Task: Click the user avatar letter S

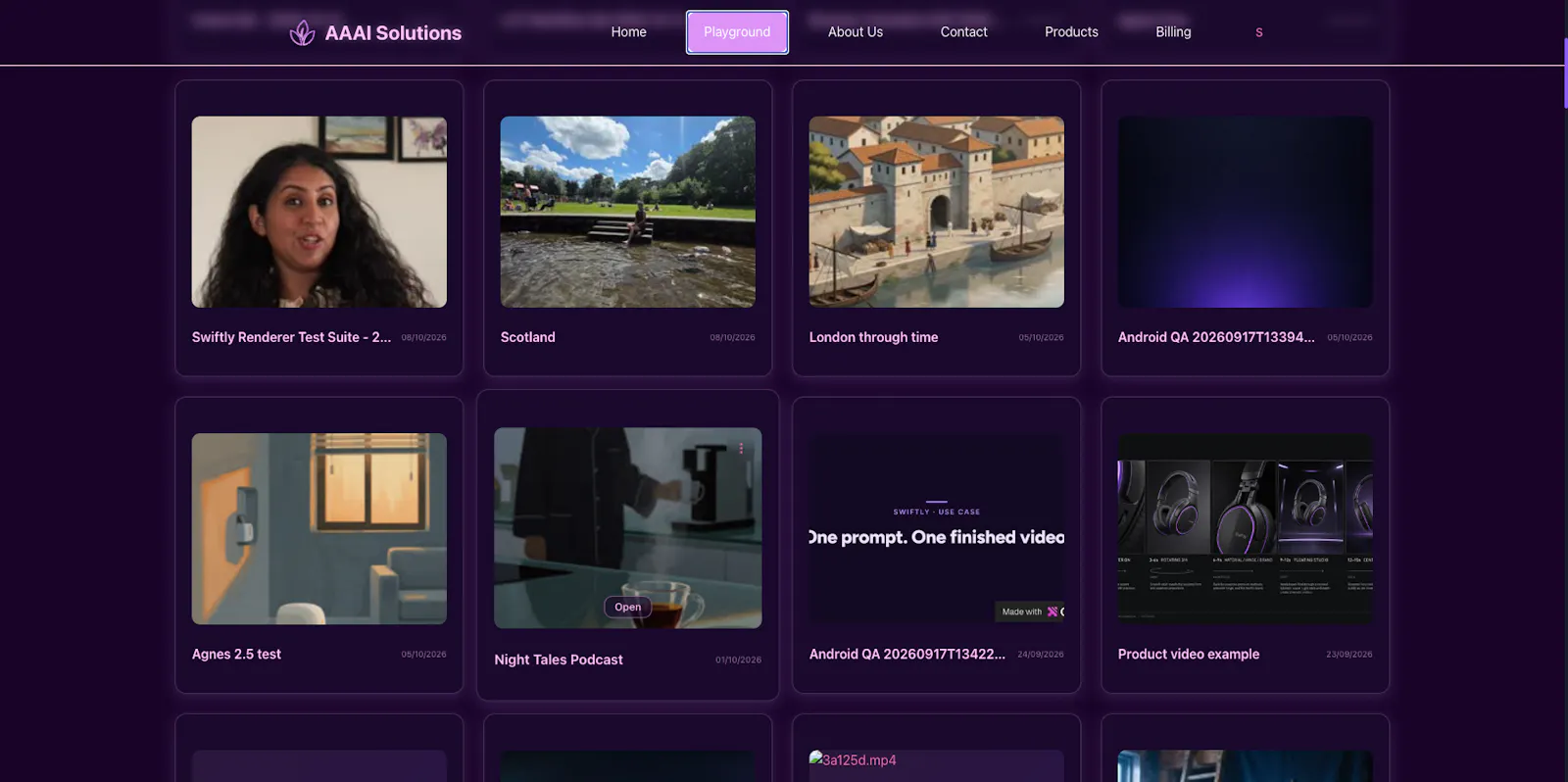Action: coord(1259,32)
